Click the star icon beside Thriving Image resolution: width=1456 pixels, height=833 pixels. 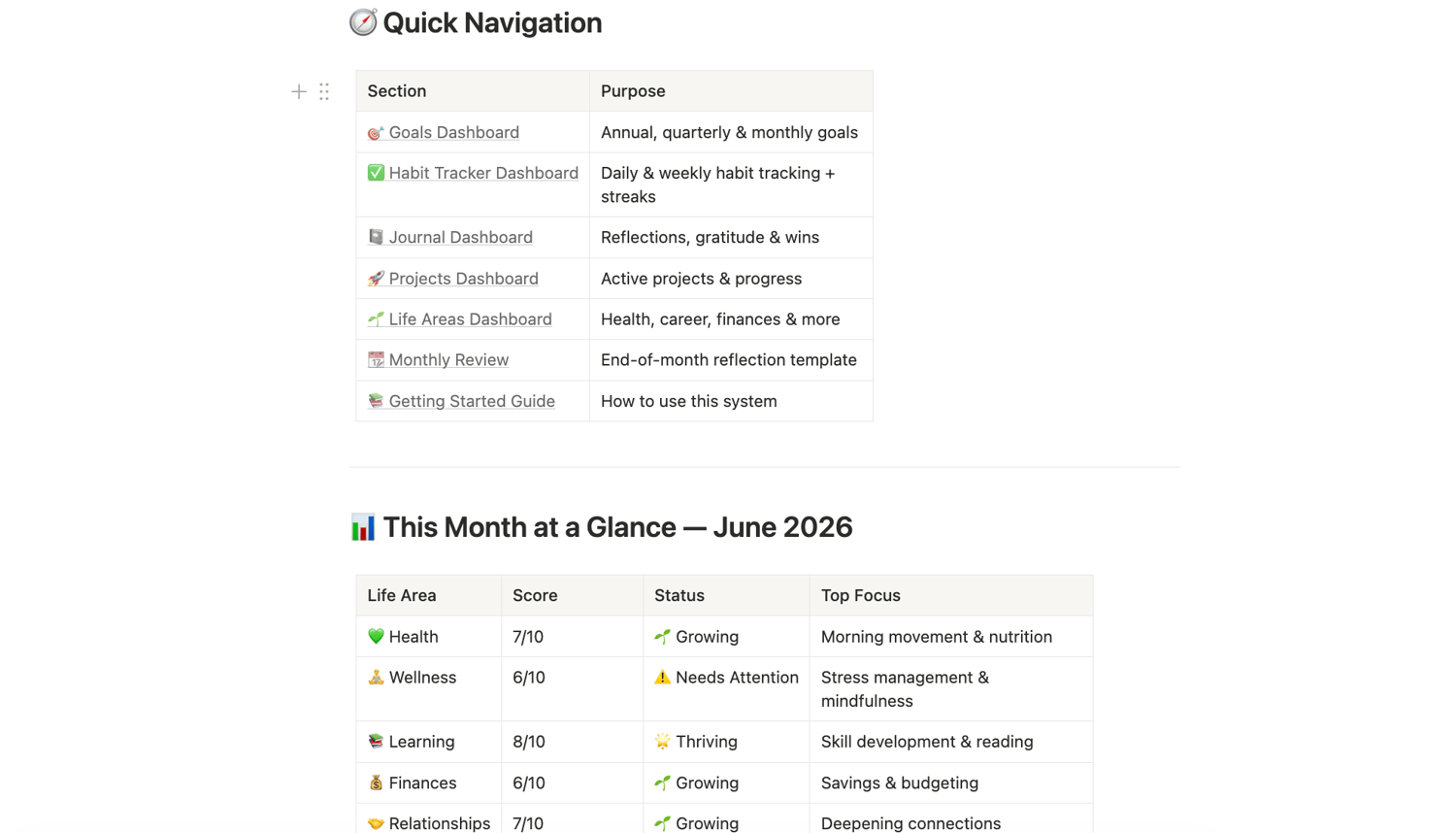662,741
